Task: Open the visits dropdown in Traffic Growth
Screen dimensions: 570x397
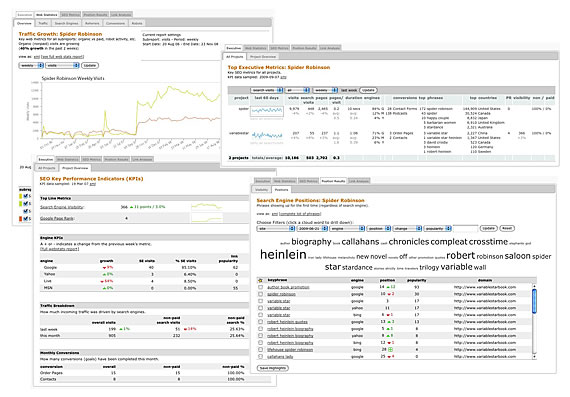Action: [63, 65]
